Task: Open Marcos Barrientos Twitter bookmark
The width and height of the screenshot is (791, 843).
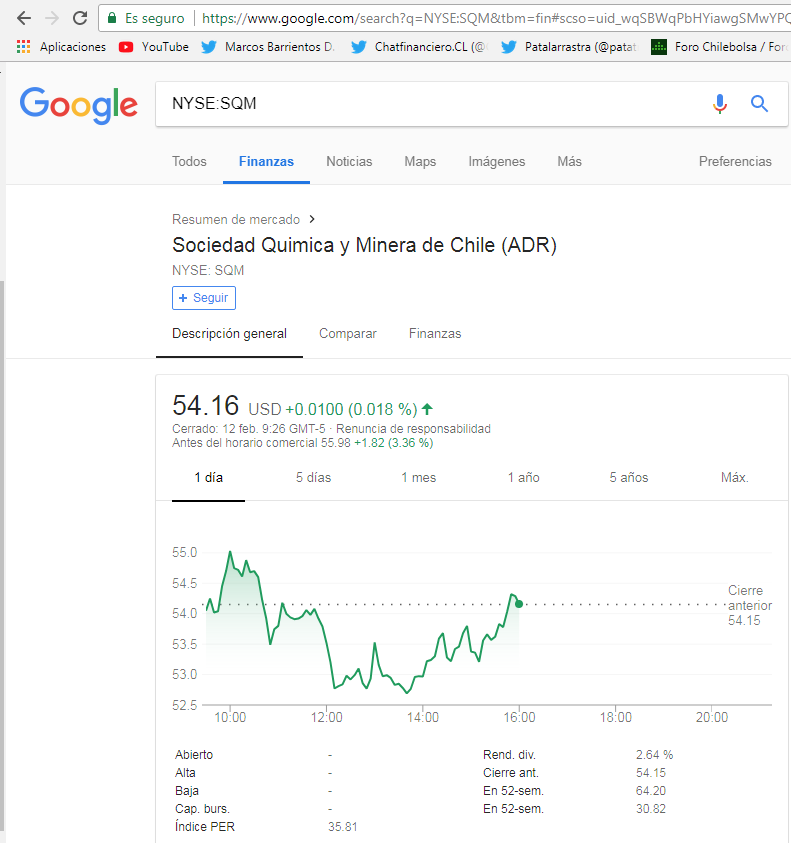Action: tap(267, 47)
